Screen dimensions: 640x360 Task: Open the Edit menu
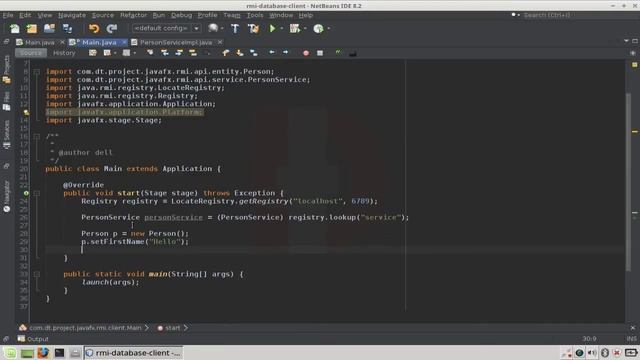(25, 15)
